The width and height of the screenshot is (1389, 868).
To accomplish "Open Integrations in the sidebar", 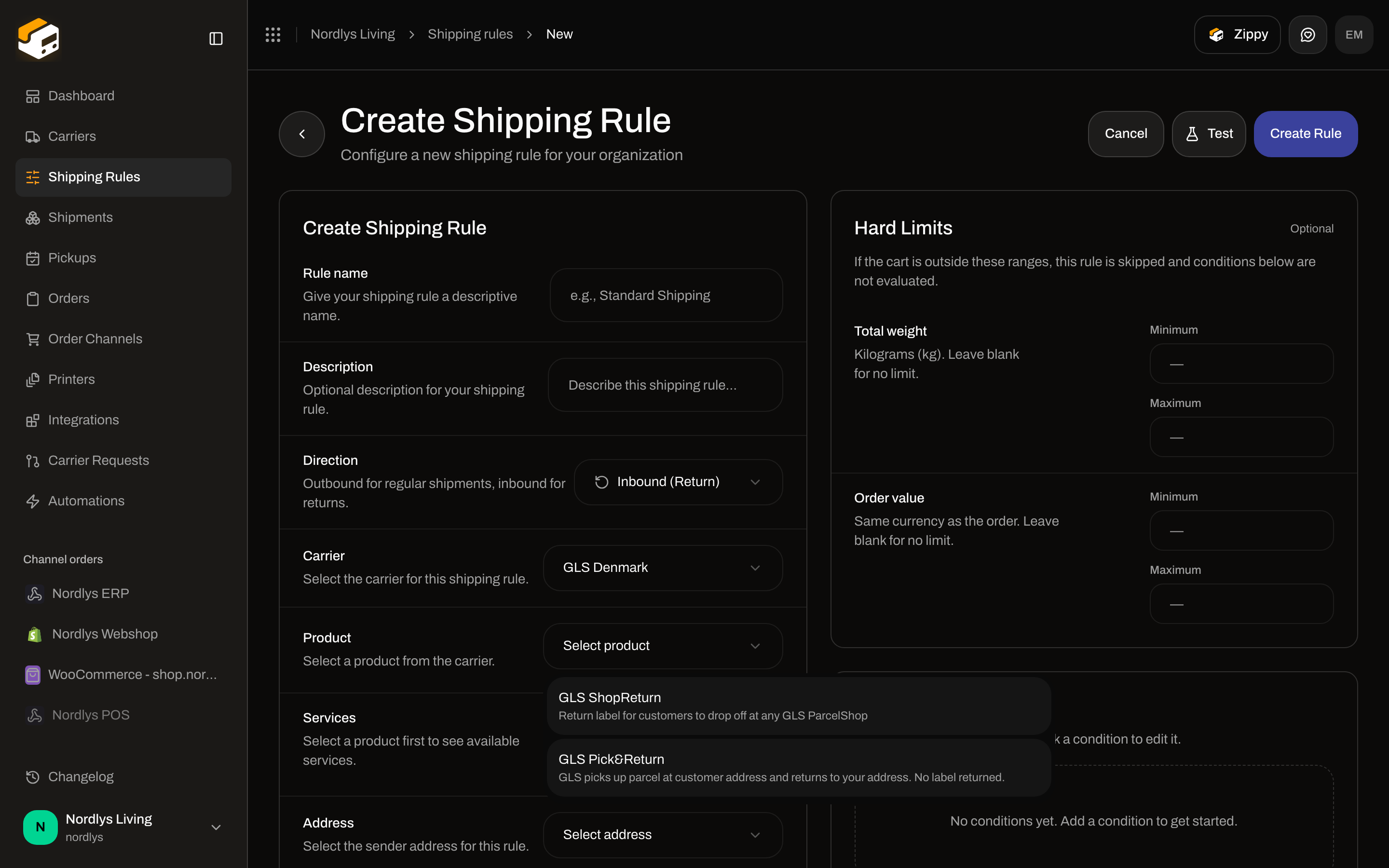I will pyautogui.click(x=123, y=420).
